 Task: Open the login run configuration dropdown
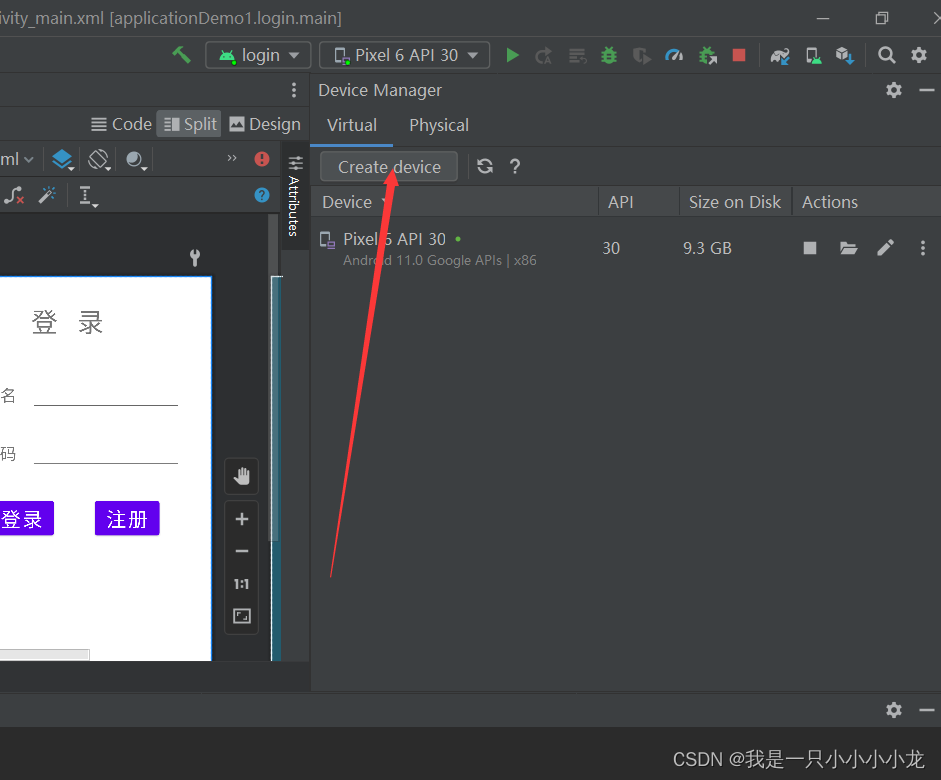pos(258,55)
